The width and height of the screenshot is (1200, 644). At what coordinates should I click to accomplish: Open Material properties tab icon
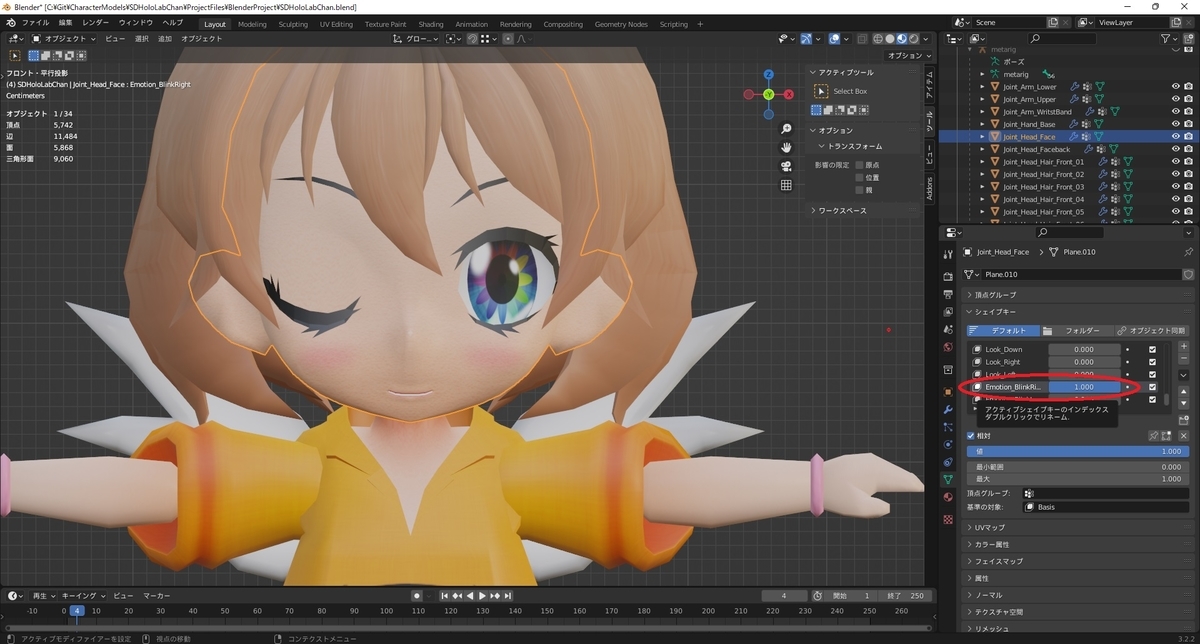[948, 497]
